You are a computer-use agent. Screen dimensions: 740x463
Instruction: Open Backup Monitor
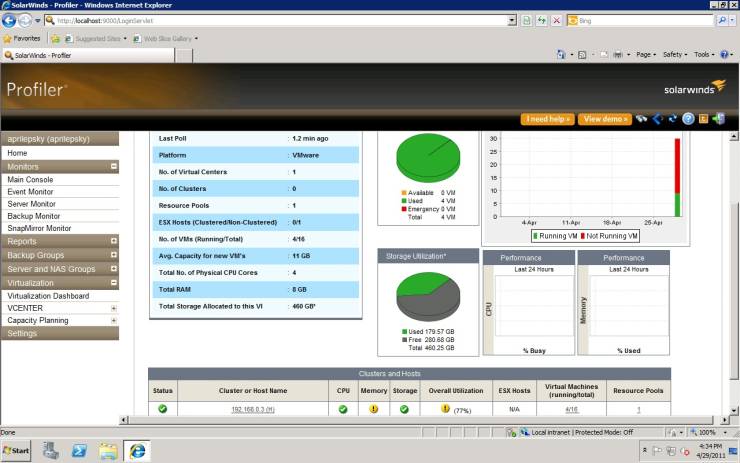tap(34, 216)
